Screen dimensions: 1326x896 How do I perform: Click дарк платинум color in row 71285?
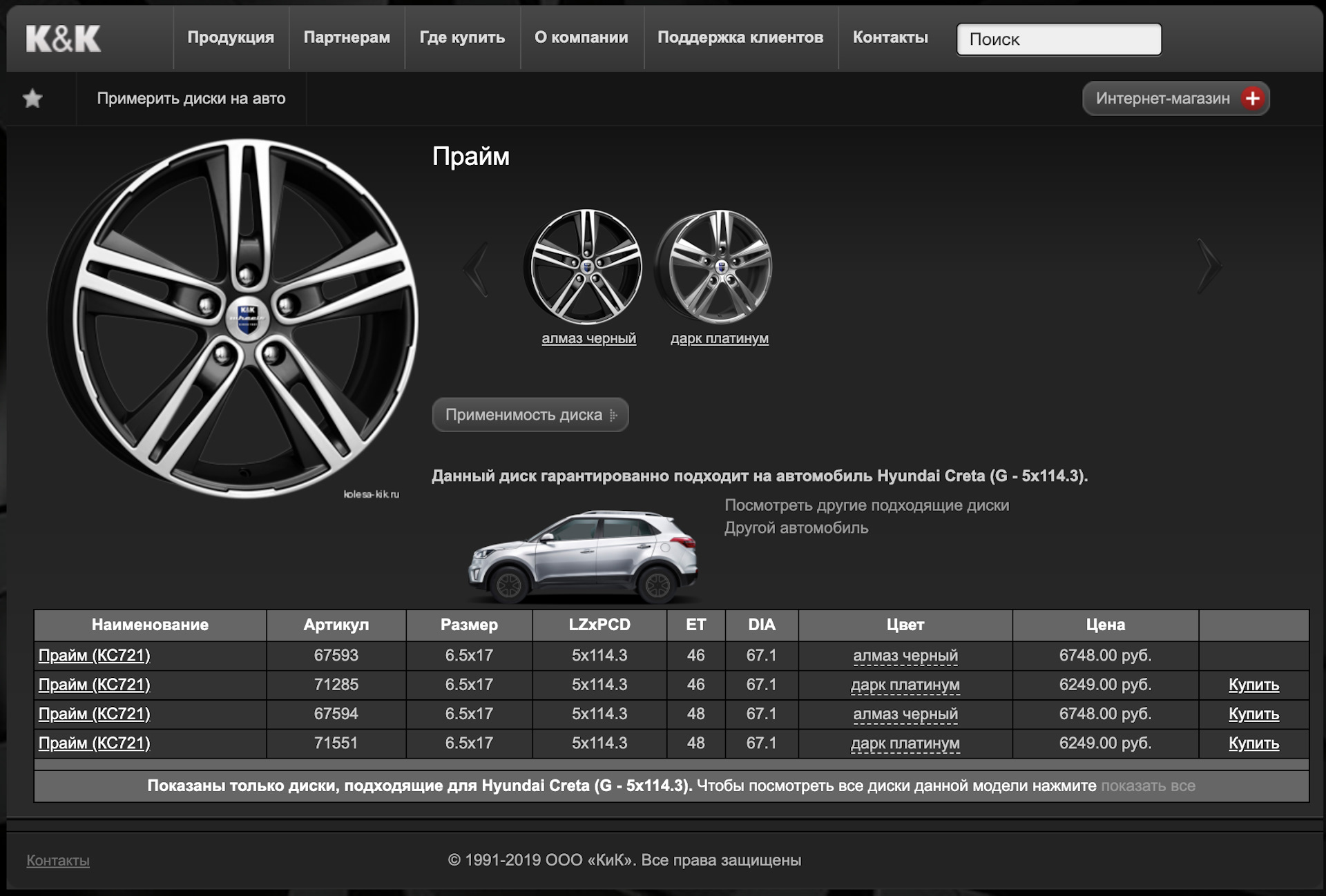tap(905, 685)
